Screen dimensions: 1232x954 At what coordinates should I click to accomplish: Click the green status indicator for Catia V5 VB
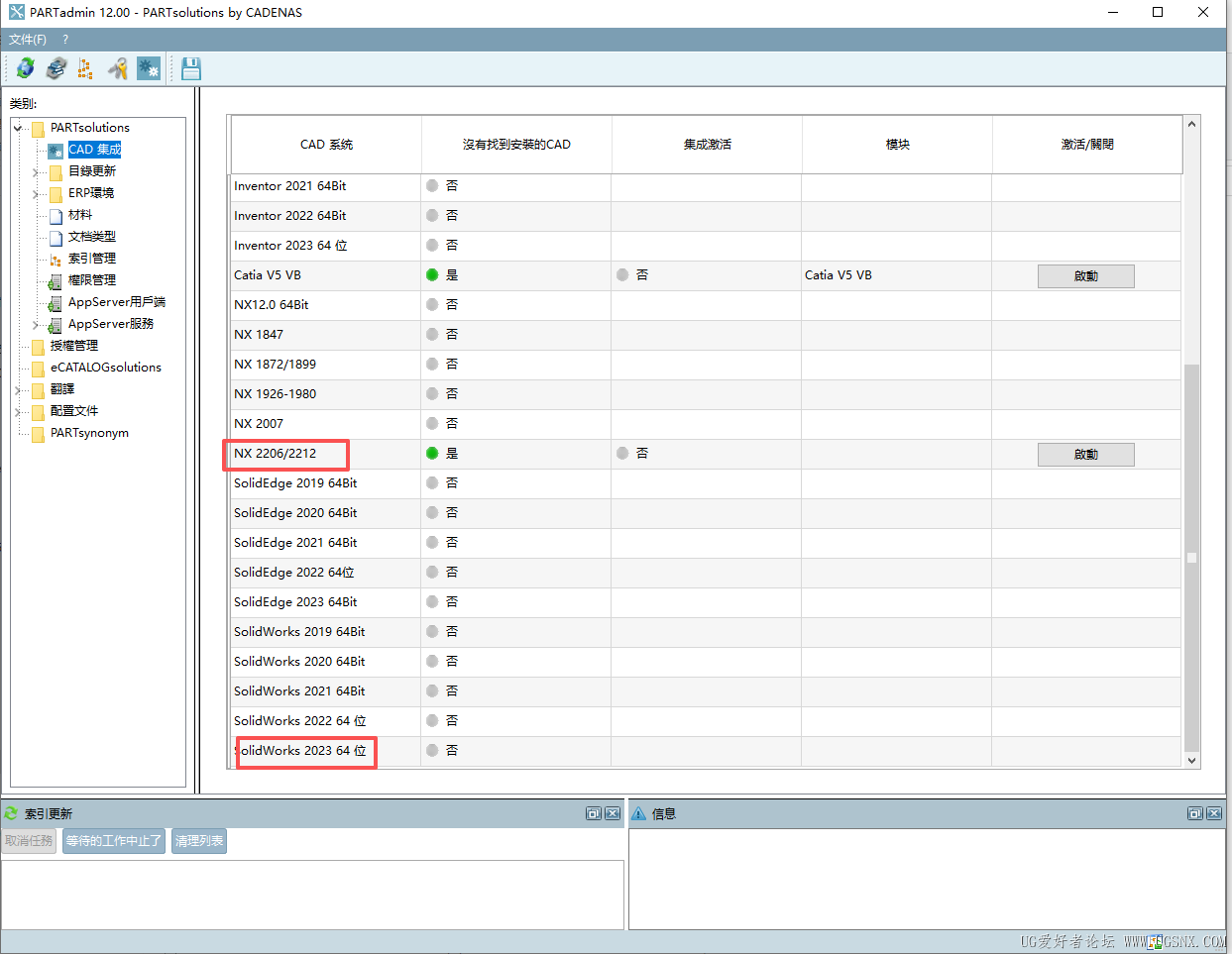click(x=432, y=275)
